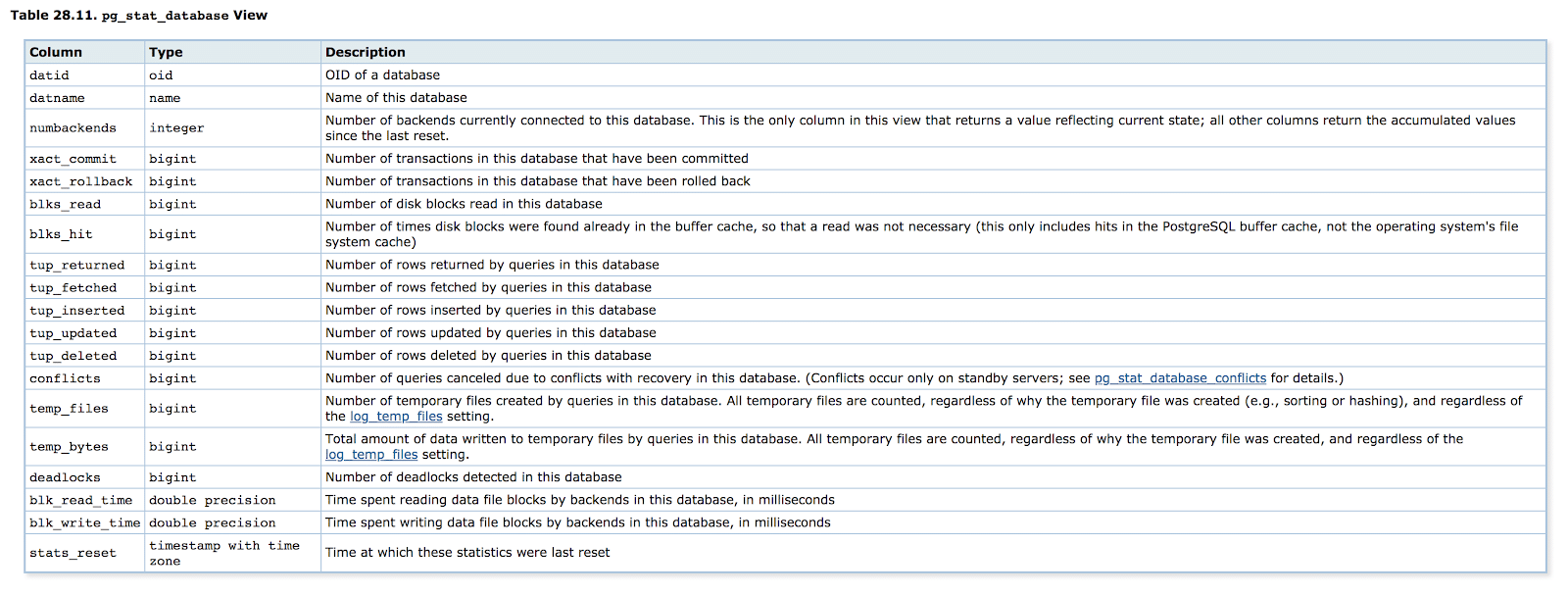Select the xact_rollback column name cell

point(80,181)
